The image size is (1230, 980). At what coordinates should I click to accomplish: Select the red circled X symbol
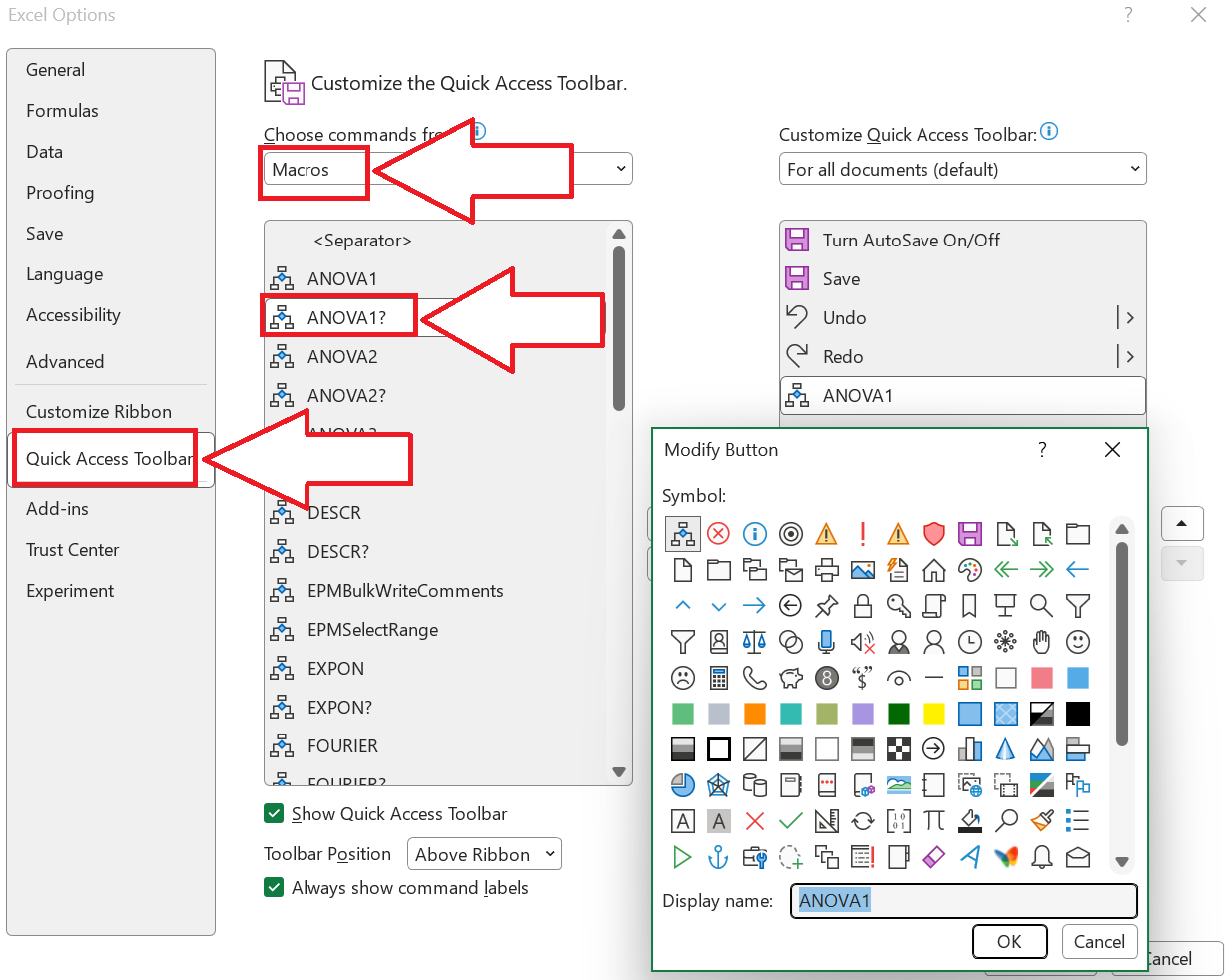click(x=719, y=534)
